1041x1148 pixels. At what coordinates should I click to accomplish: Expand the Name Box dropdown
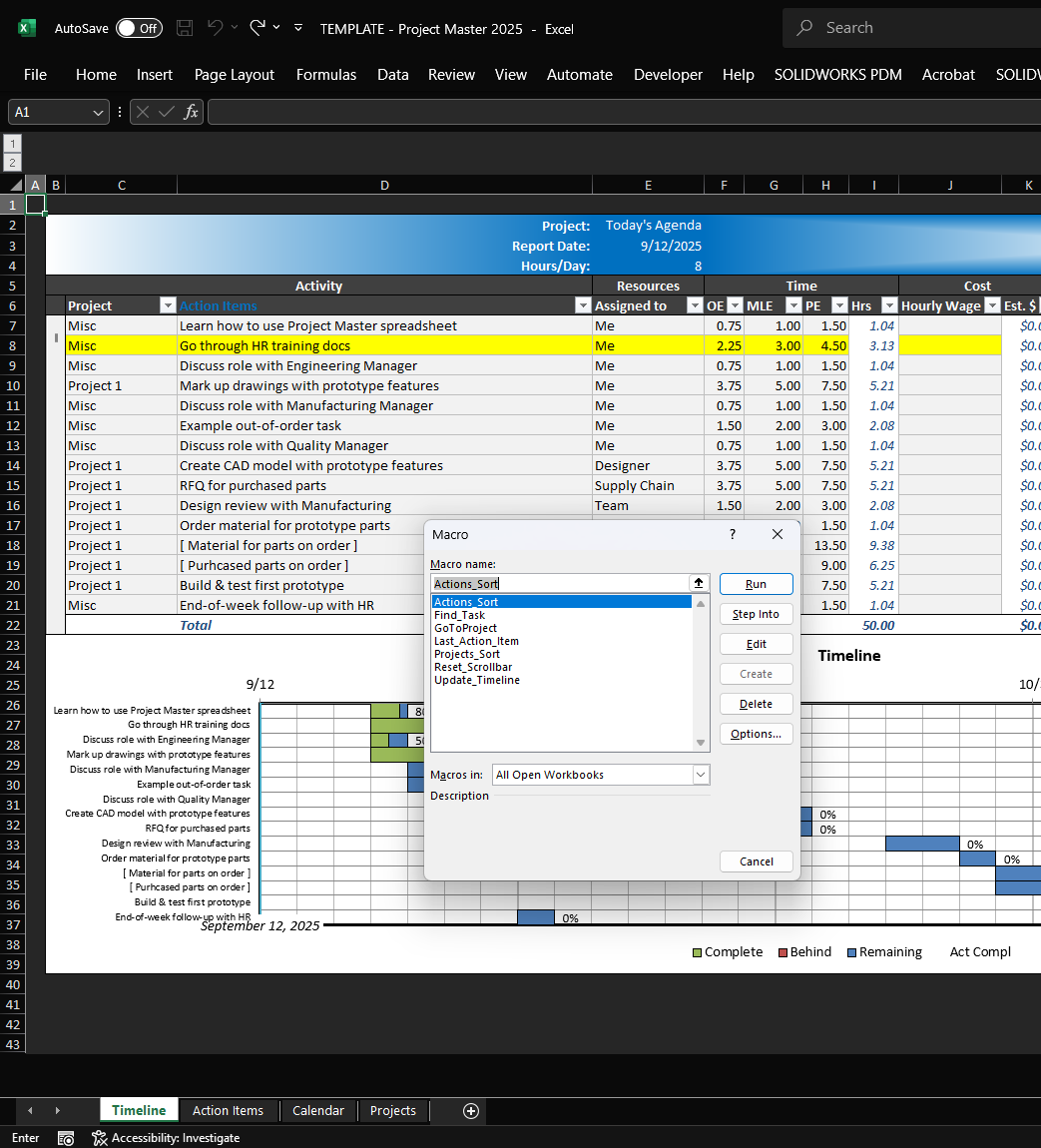coord(98,113)
